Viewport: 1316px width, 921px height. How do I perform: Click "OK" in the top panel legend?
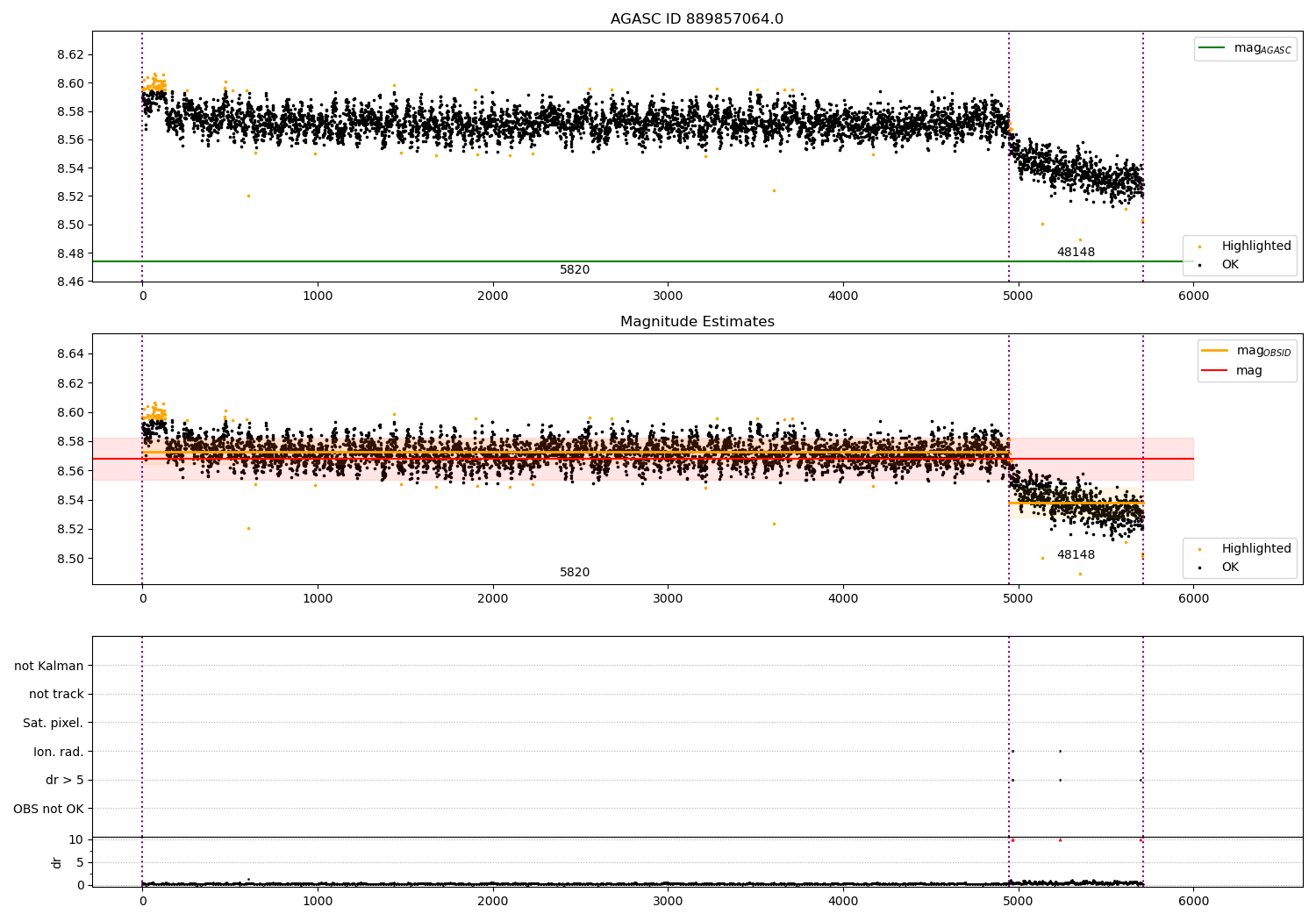[1230, 265]
